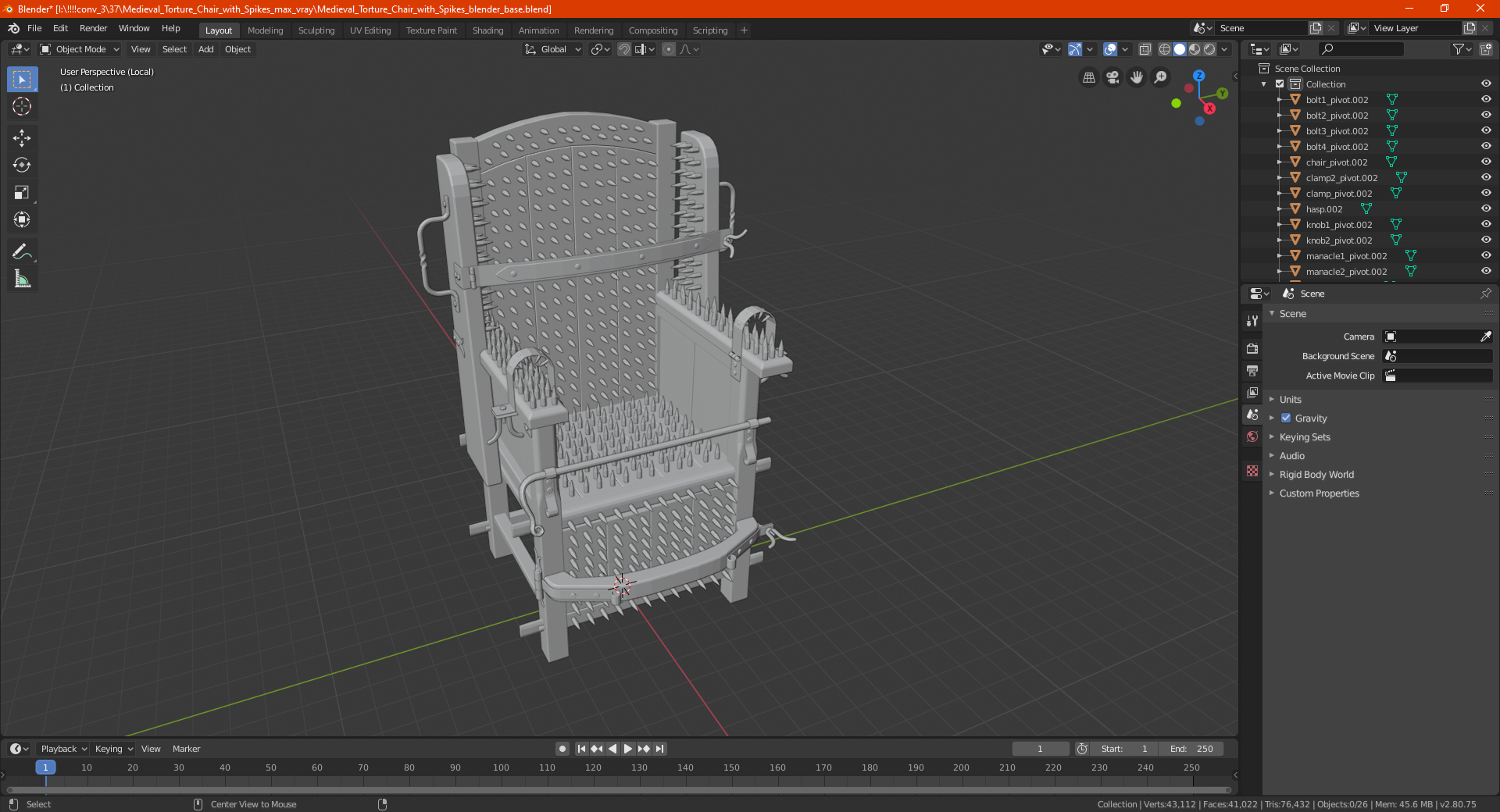
Task: Activate the Annotate tool
Action: 22,251
